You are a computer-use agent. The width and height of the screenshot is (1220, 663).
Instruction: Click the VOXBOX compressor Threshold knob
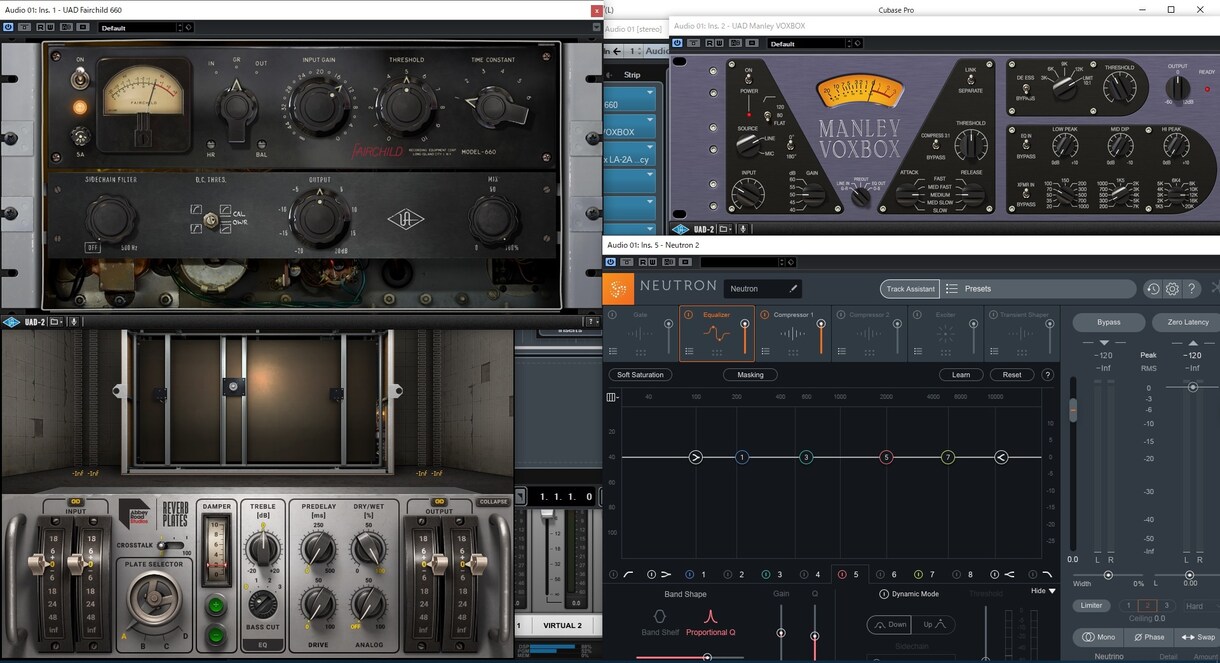pos(970,146)
